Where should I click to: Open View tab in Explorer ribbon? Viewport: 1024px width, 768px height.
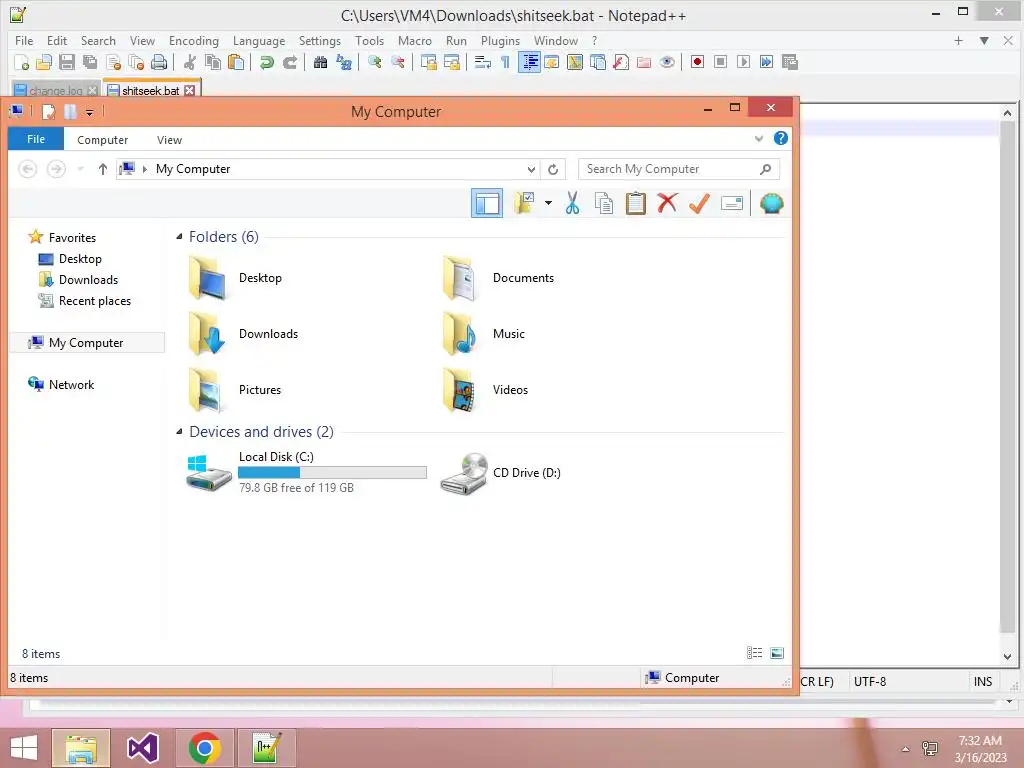click(169, 140)
